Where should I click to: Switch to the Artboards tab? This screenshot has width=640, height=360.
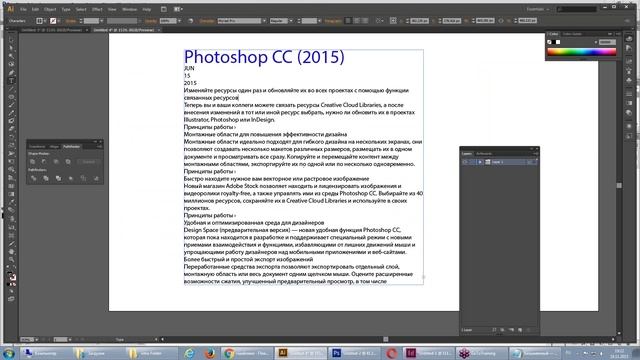[484, 153]
